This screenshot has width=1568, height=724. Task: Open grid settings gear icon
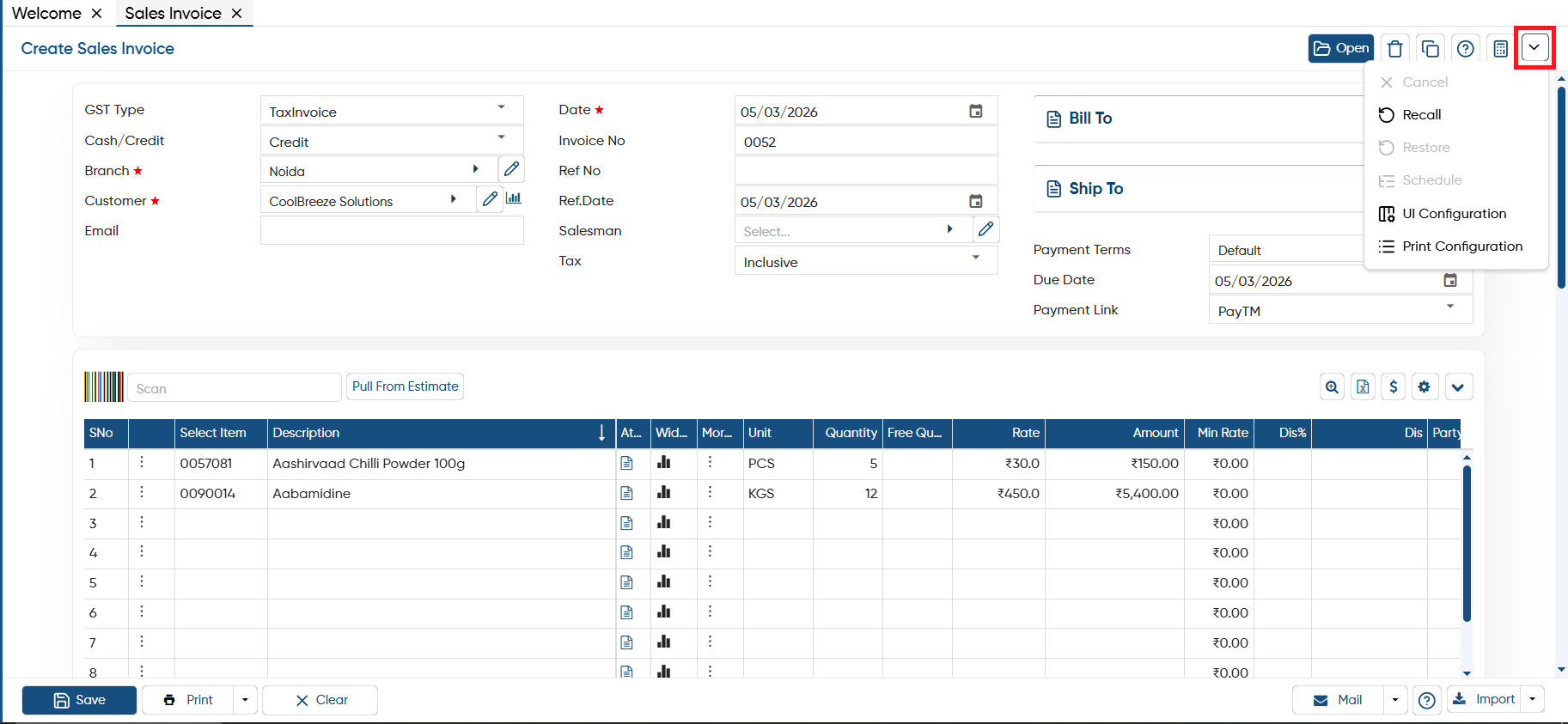pos(1424,386)
